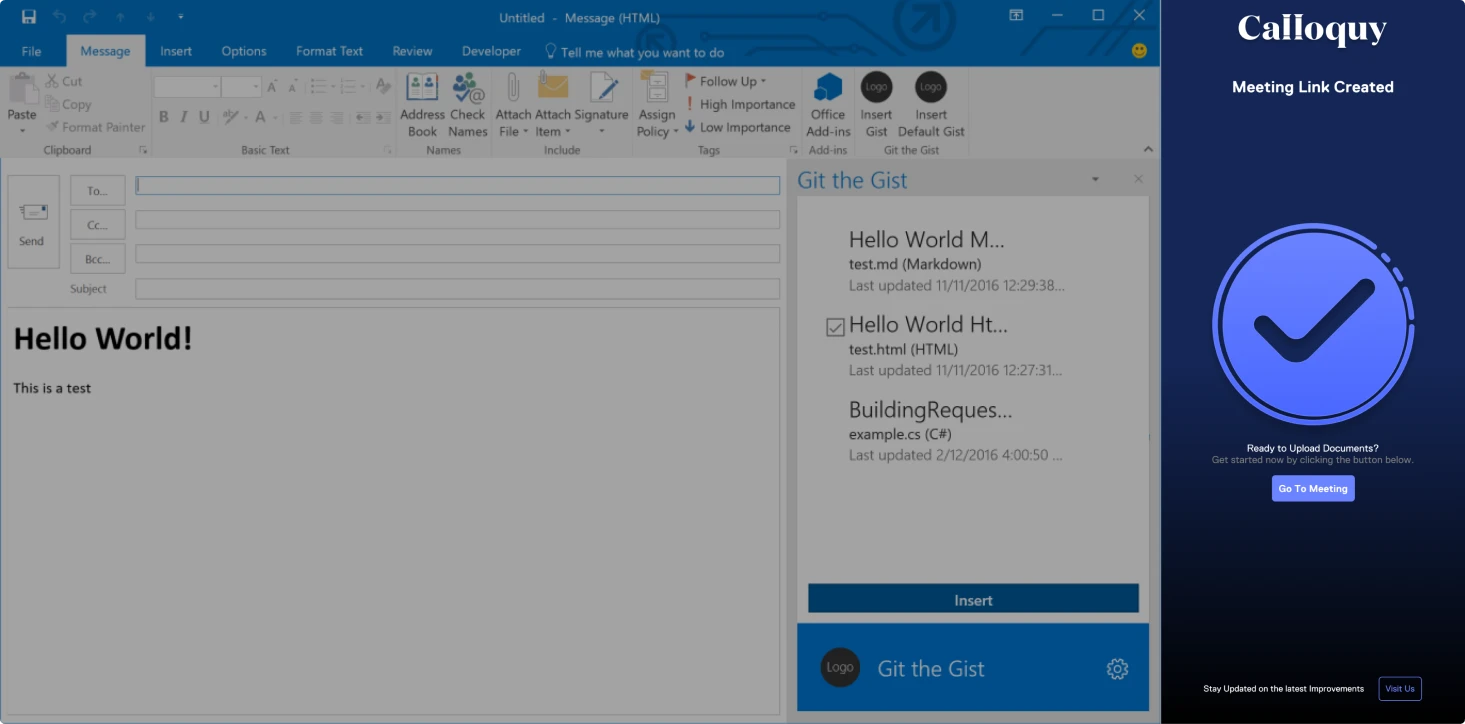Expand the Paste options arrow

(x=22, y=130)
